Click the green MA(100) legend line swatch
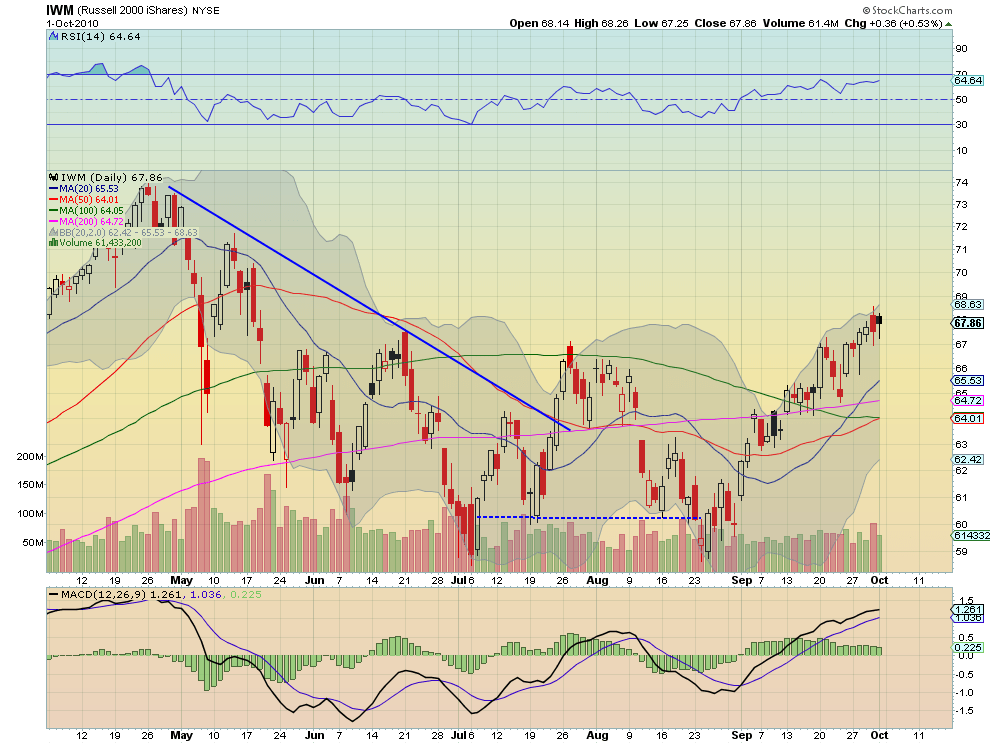Screen dimensions: 990x744 click(x=54, y=211)
